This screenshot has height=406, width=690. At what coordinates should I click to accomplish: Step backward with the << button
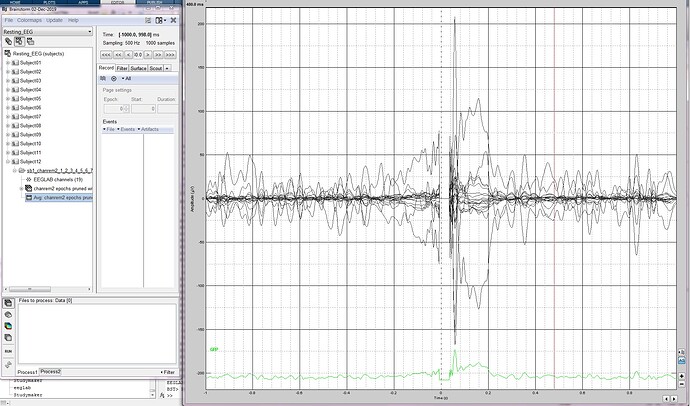coord(118,55)
